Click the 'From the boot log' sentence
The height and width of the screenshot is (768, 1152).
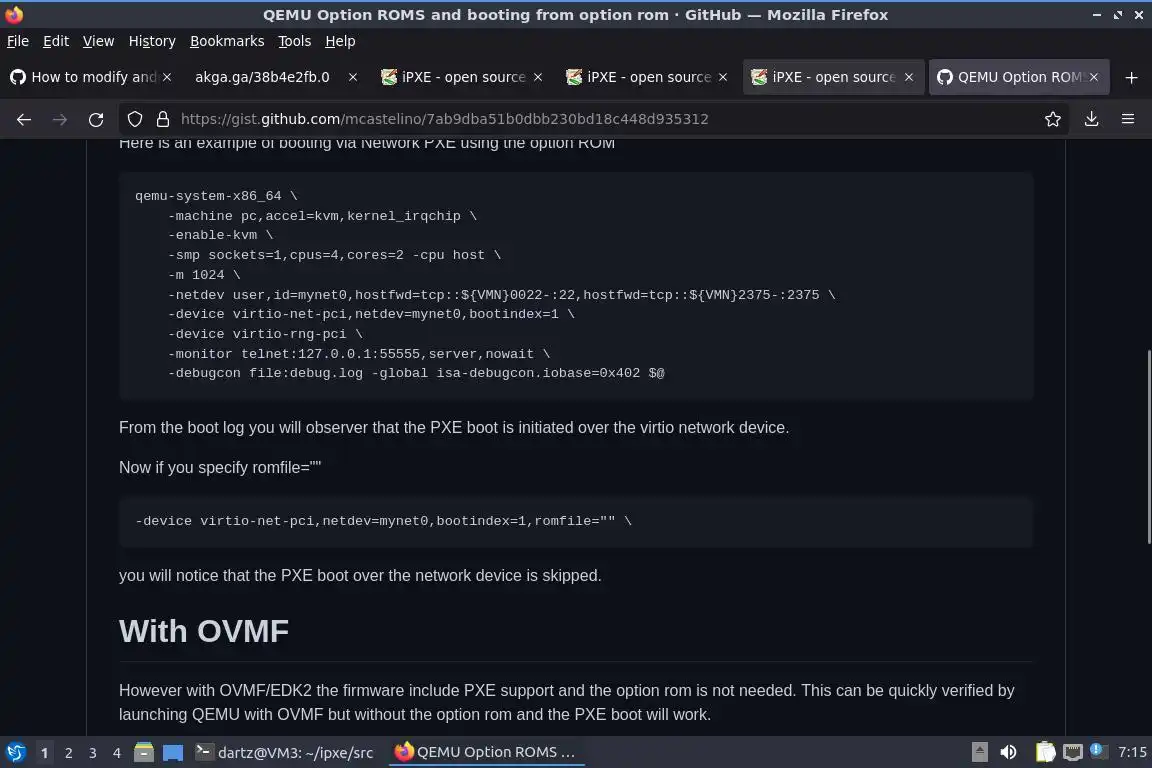click(454, 428)
